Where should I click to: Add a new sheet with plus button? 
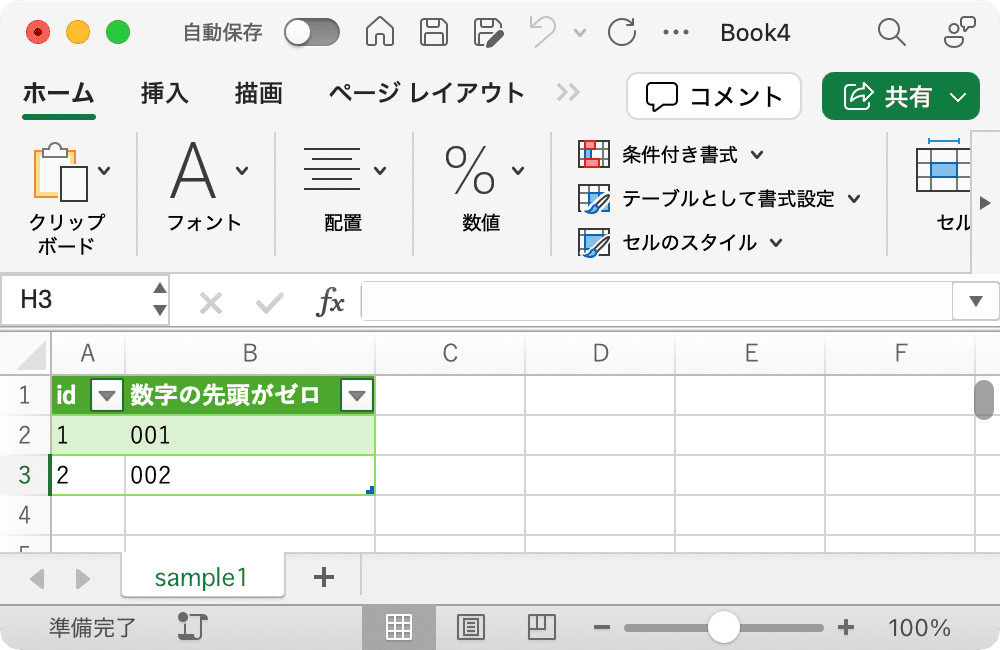pyautogui.click(x=324, y=577)
